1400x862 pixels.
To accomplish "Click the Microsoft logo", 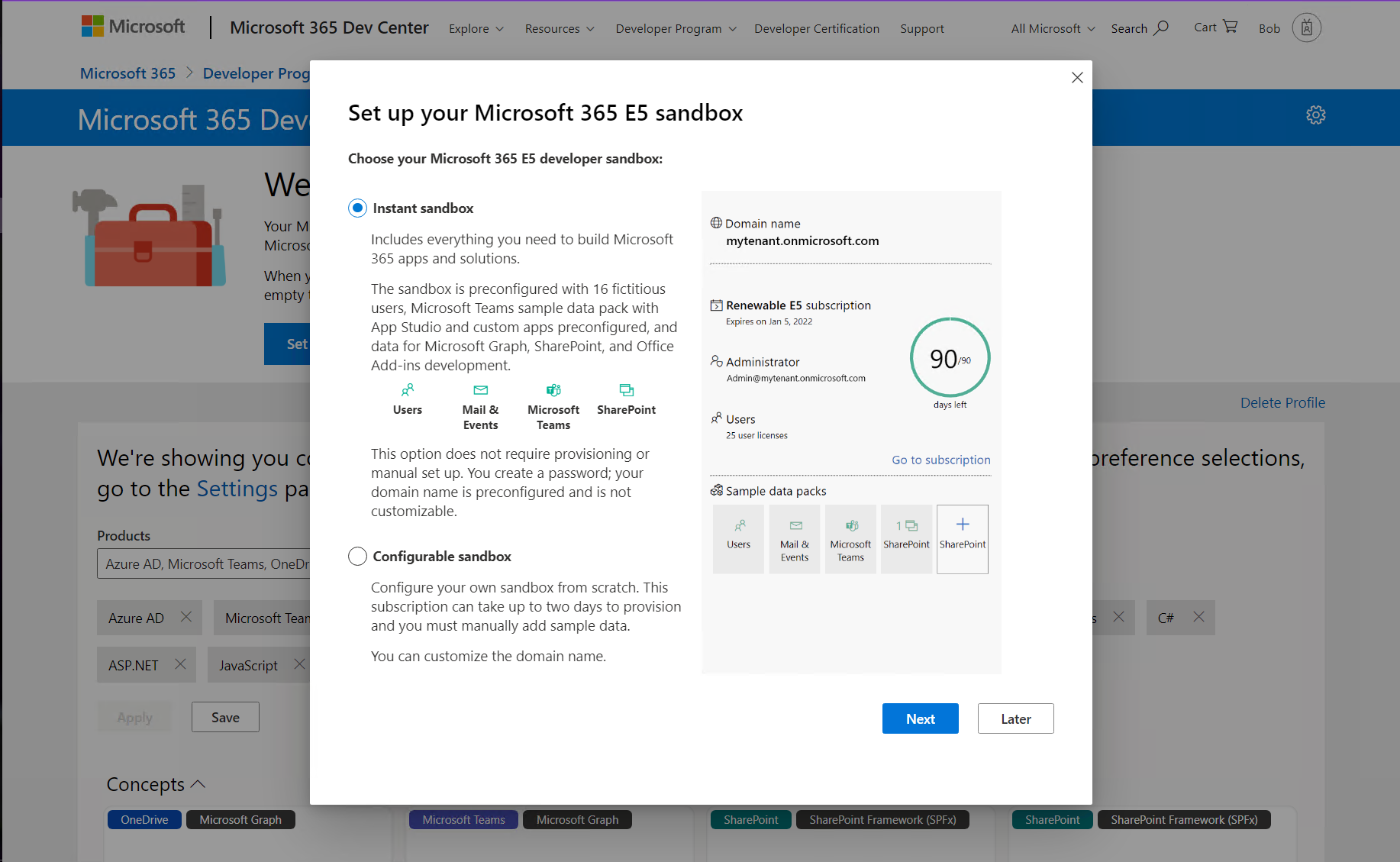I will (x=133, y=27).
